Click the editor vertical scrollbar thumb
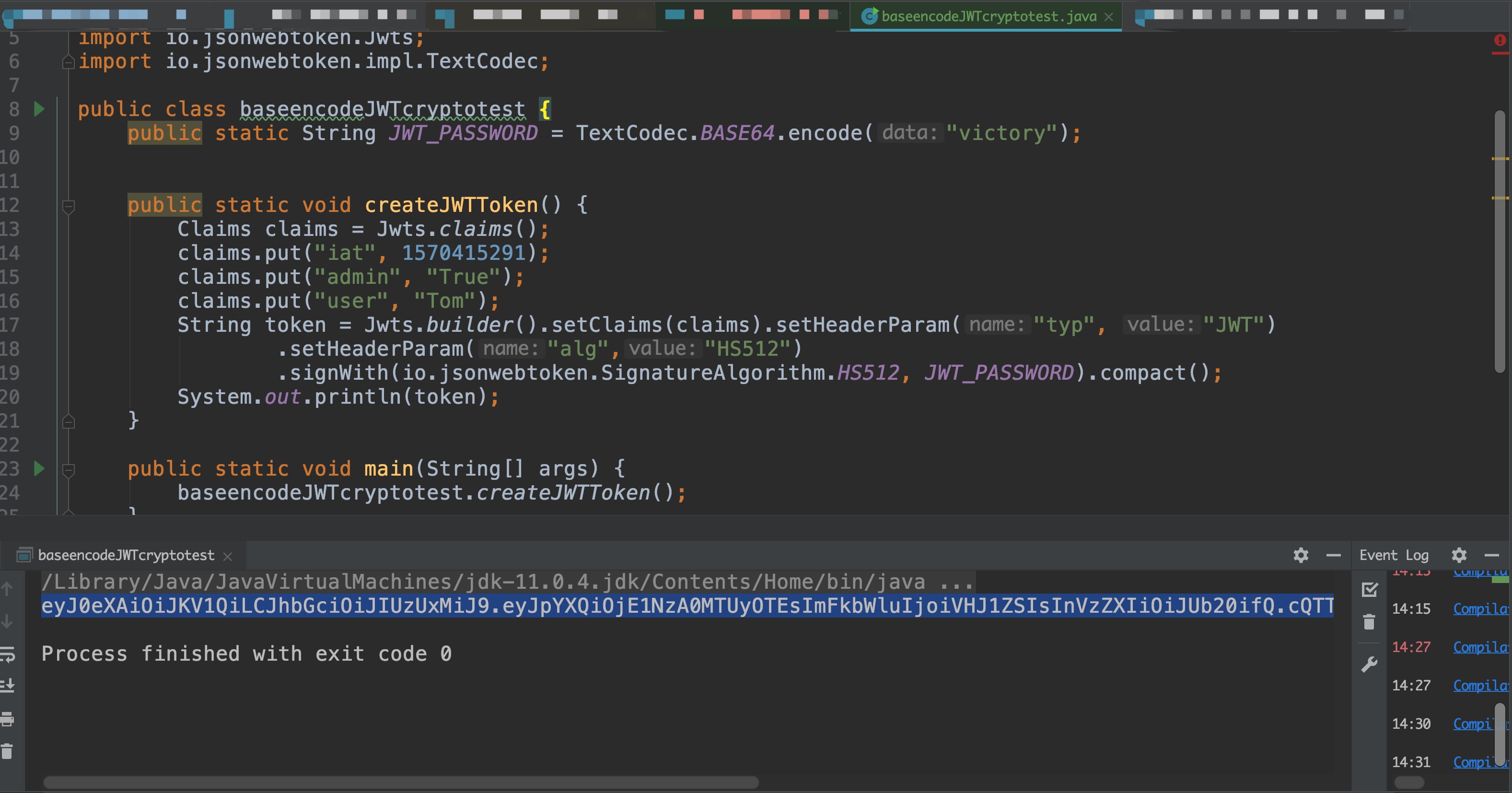This screenshot has width=1512, height=793. click(x=1500, y=241)
